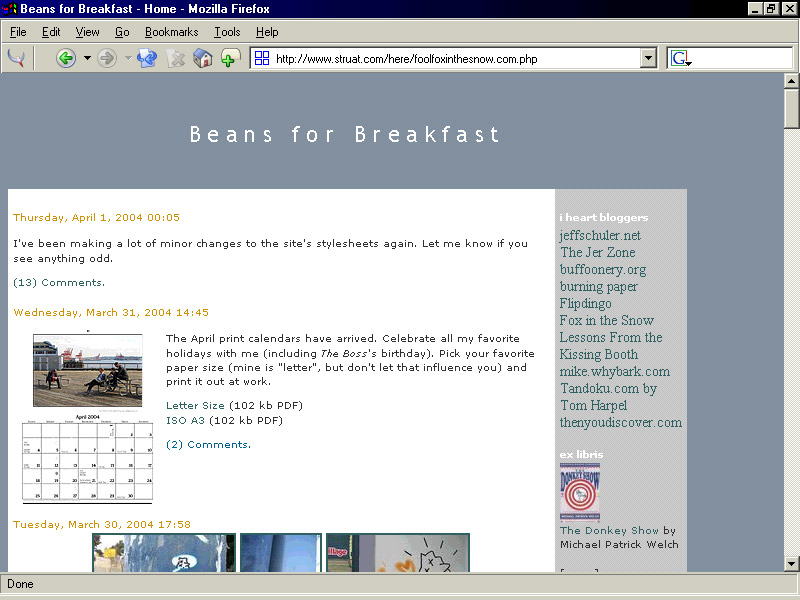Visit the jeffschuler.net blog link
This screenshot has width=800, height=600.
[x=600, y=236]
